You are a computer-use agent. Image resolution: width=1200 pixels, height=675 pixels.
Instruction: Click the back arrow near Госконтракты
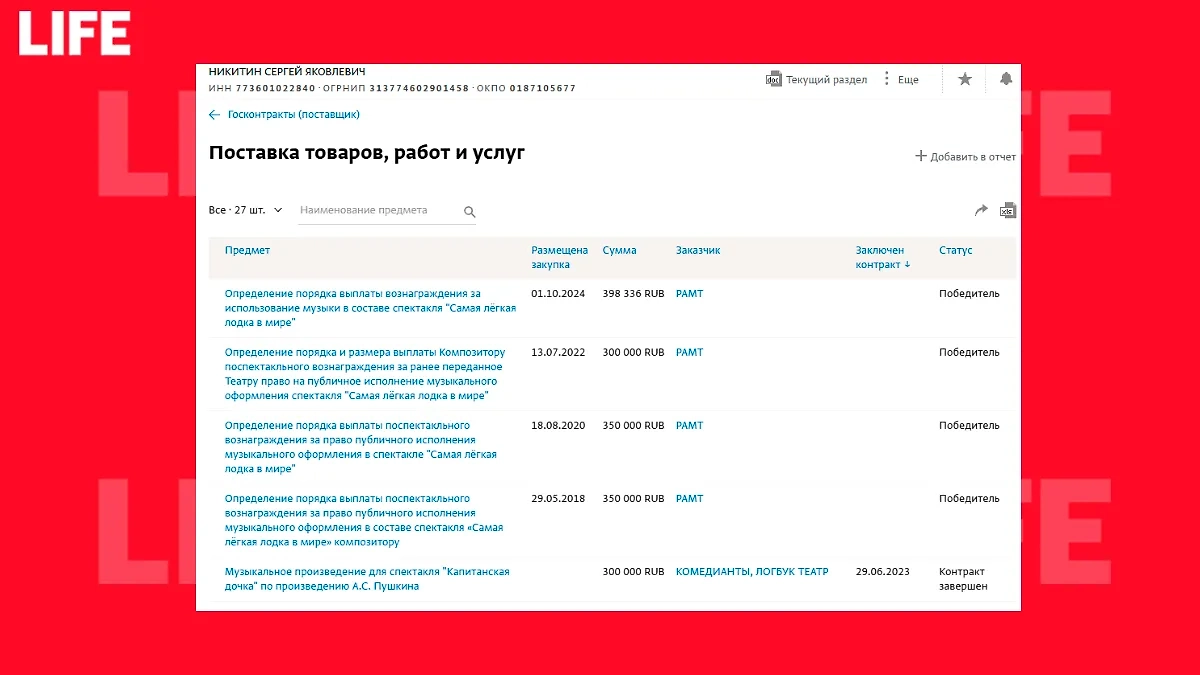pyautogui.click(x=214, y=114)
